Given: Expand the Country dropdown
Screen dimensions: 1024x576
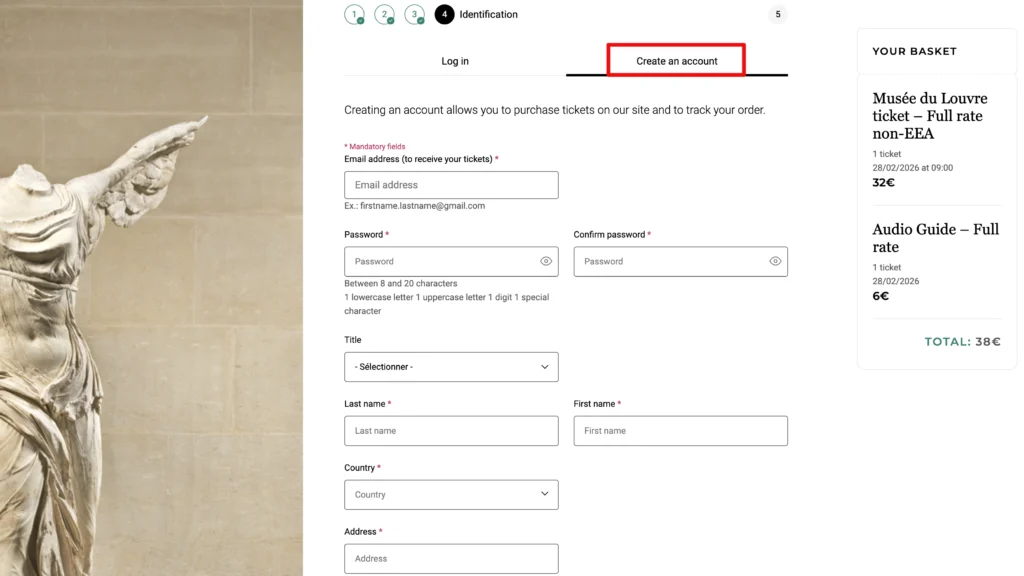Looking at the screenshot, I should 451,495.
